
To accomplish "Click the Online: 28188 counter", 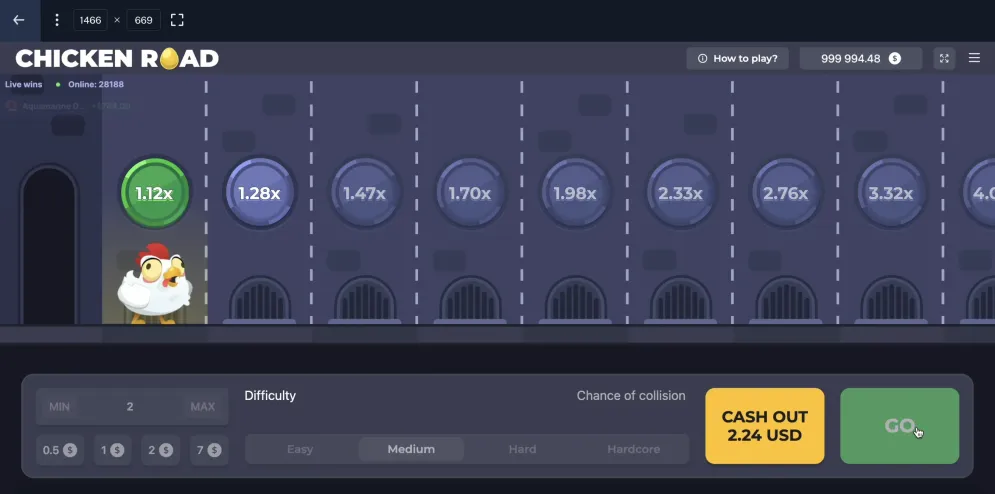I will (x=98, y=84).
